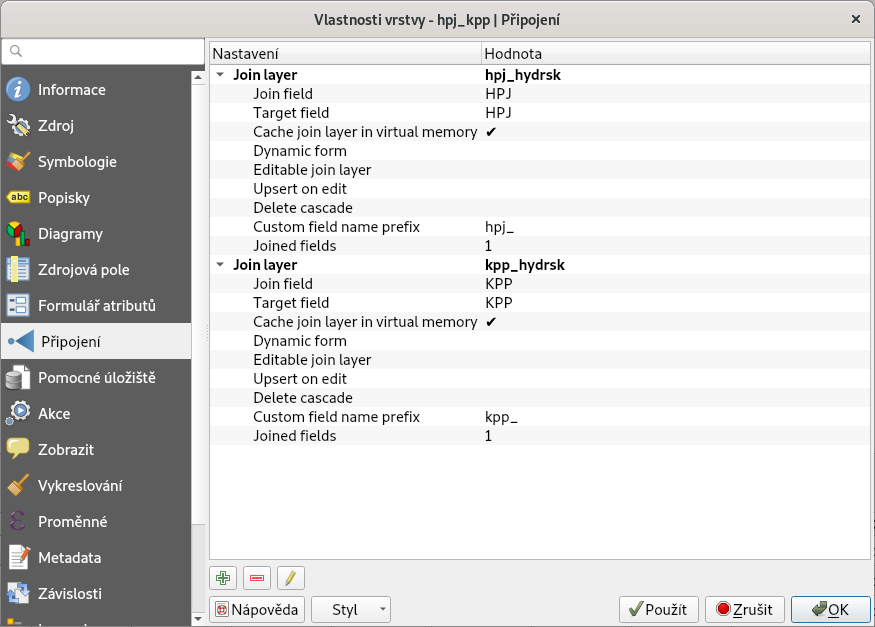
Task: Switch to the Formulář atributů tab
Action: click(96, 306)
